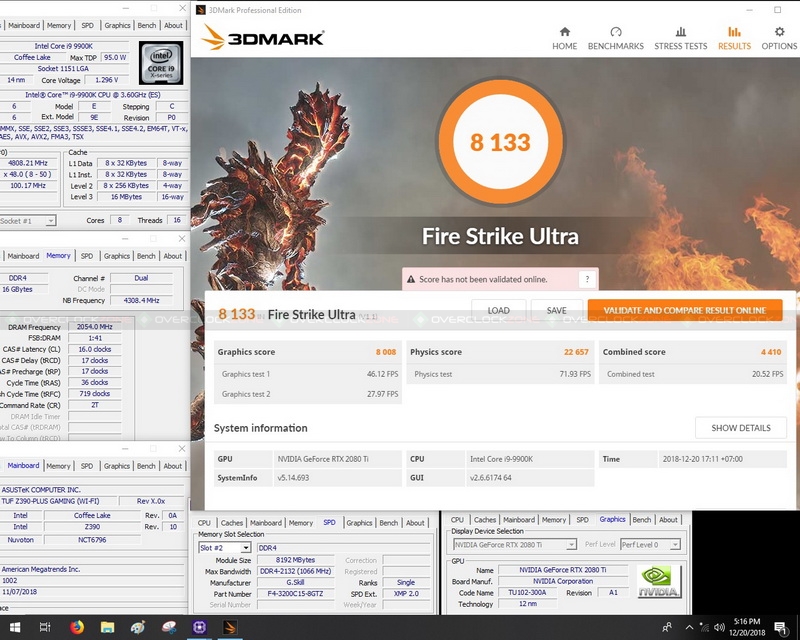Open SPD tab in the Mainboard-active CPU-Z window
This screenshot has width=800, height=640.
pos(87,466)
